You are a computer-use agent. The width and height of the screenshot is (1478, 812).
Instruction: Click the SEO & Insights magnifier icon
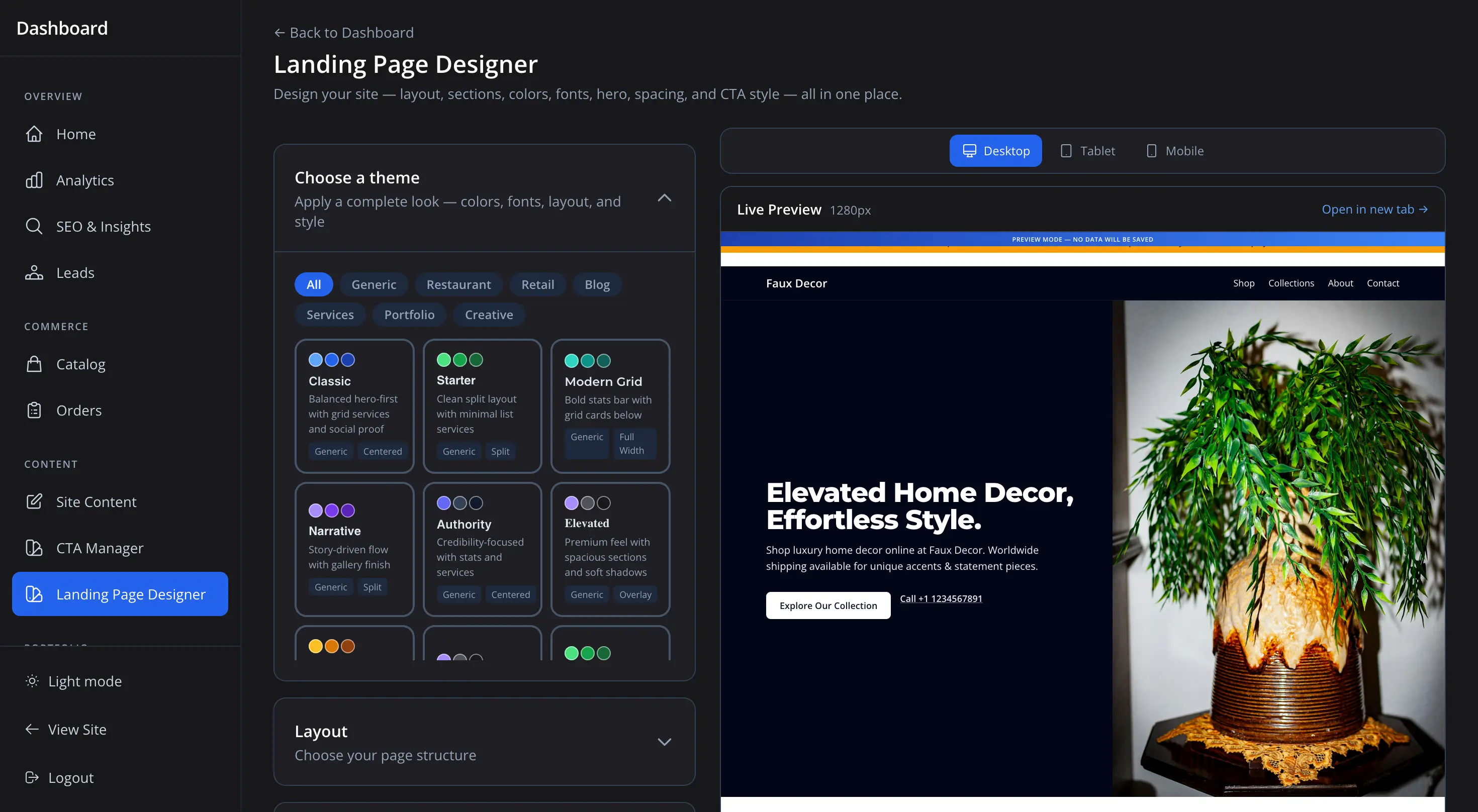tap(34, 226)
